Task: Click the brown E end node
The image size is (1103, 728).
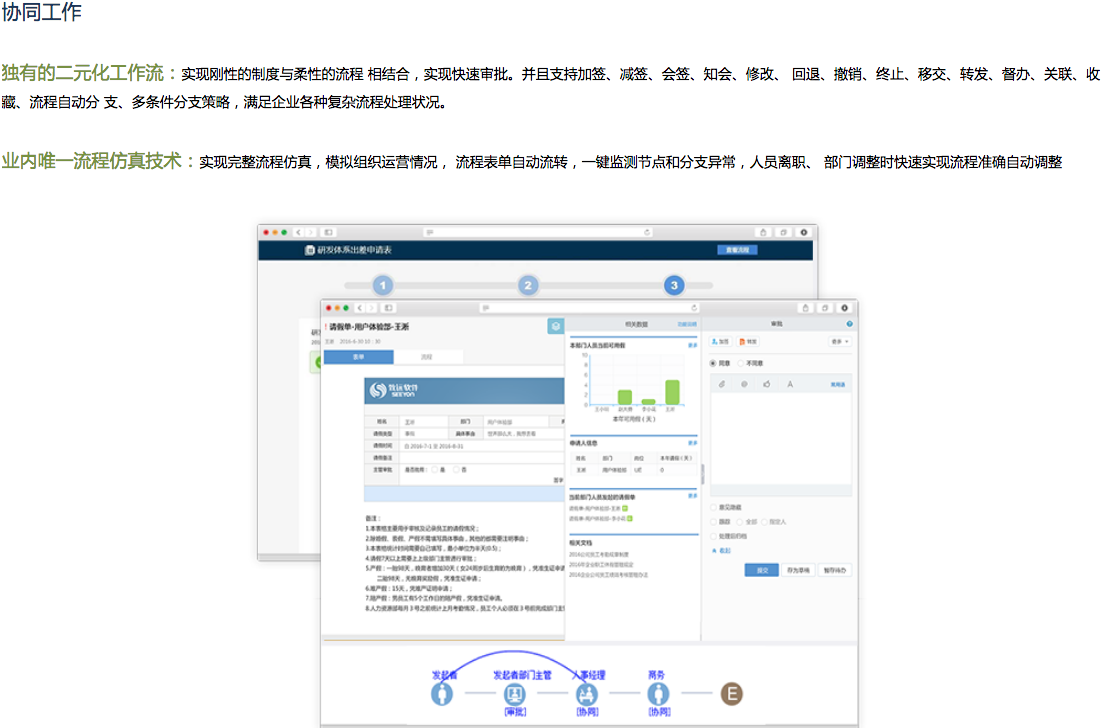Action: point(732,694)
